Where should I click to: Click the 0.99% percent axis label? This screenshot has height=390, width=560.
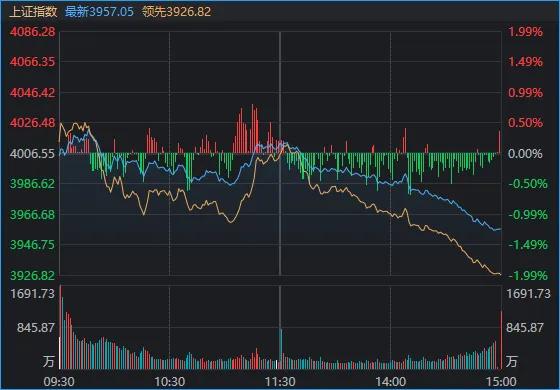pyautogui.click(x=525, y=93)
